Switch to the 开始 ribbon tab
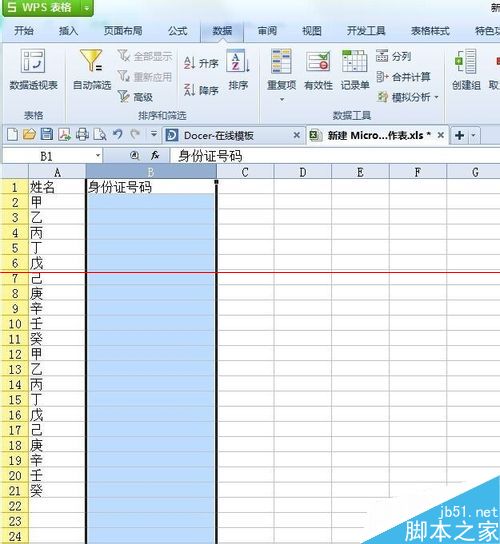The width and height of the screenshot is (500, 544). tap(24, 31)
